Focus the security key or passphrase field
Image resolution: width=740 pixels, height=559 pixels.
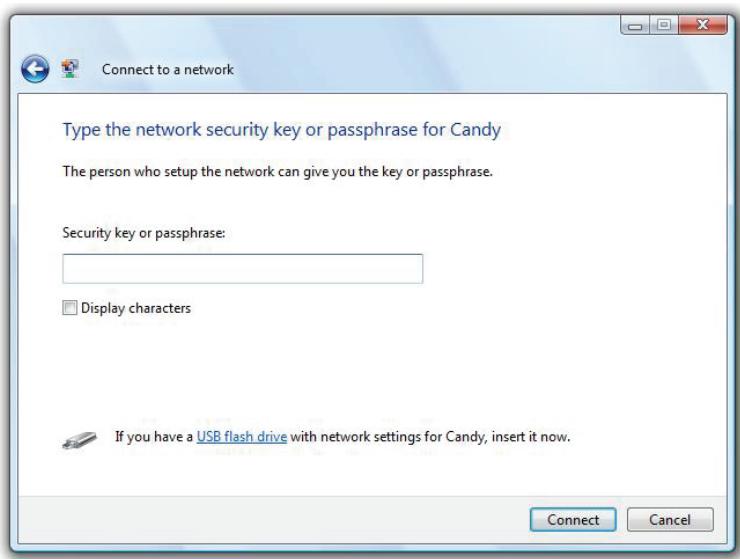[x=243, y=269]
